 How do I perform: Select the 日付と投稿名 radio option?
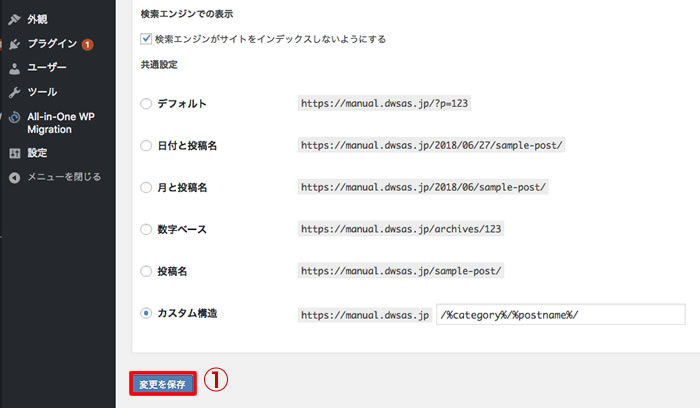click(x=147, y=145)
